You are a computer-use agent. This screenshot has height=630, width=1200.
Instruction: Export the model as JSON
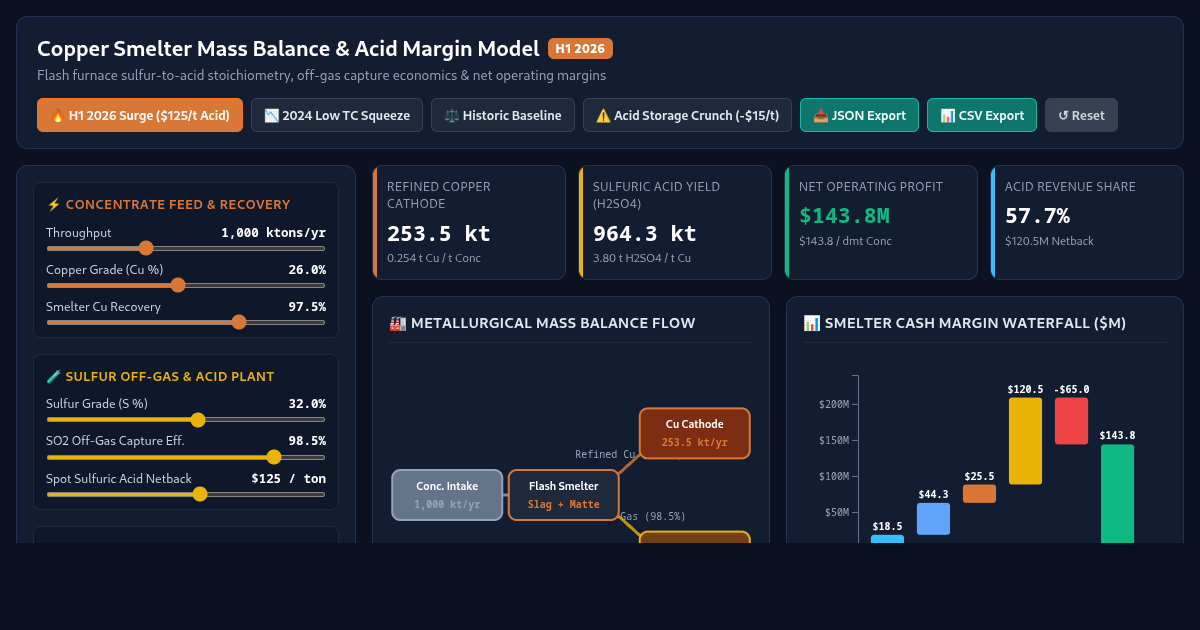coord(859,115)
